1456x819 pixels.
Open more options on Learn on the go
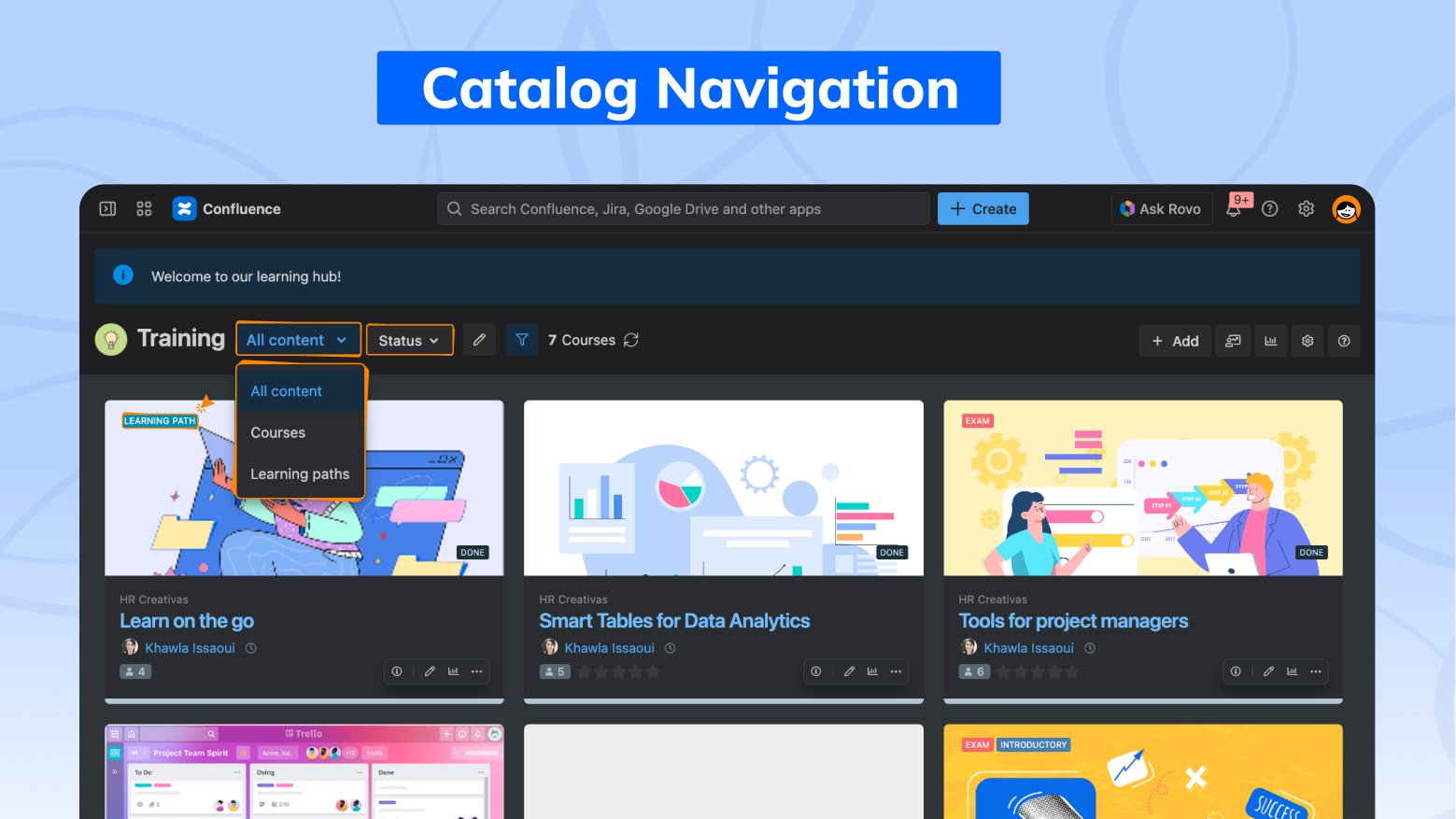pos(477,671)
